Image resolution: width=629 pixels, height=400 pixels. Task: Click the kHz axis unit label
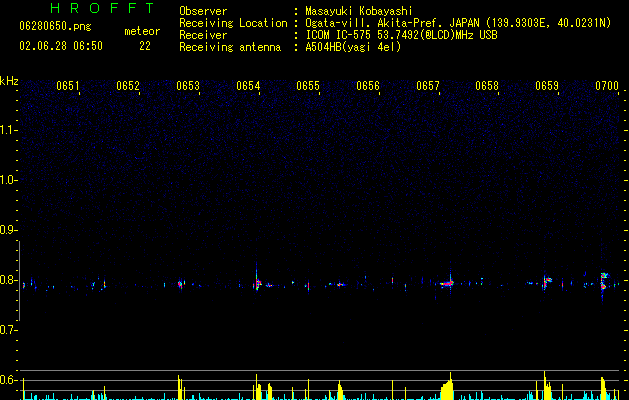[x=9, y=81]
